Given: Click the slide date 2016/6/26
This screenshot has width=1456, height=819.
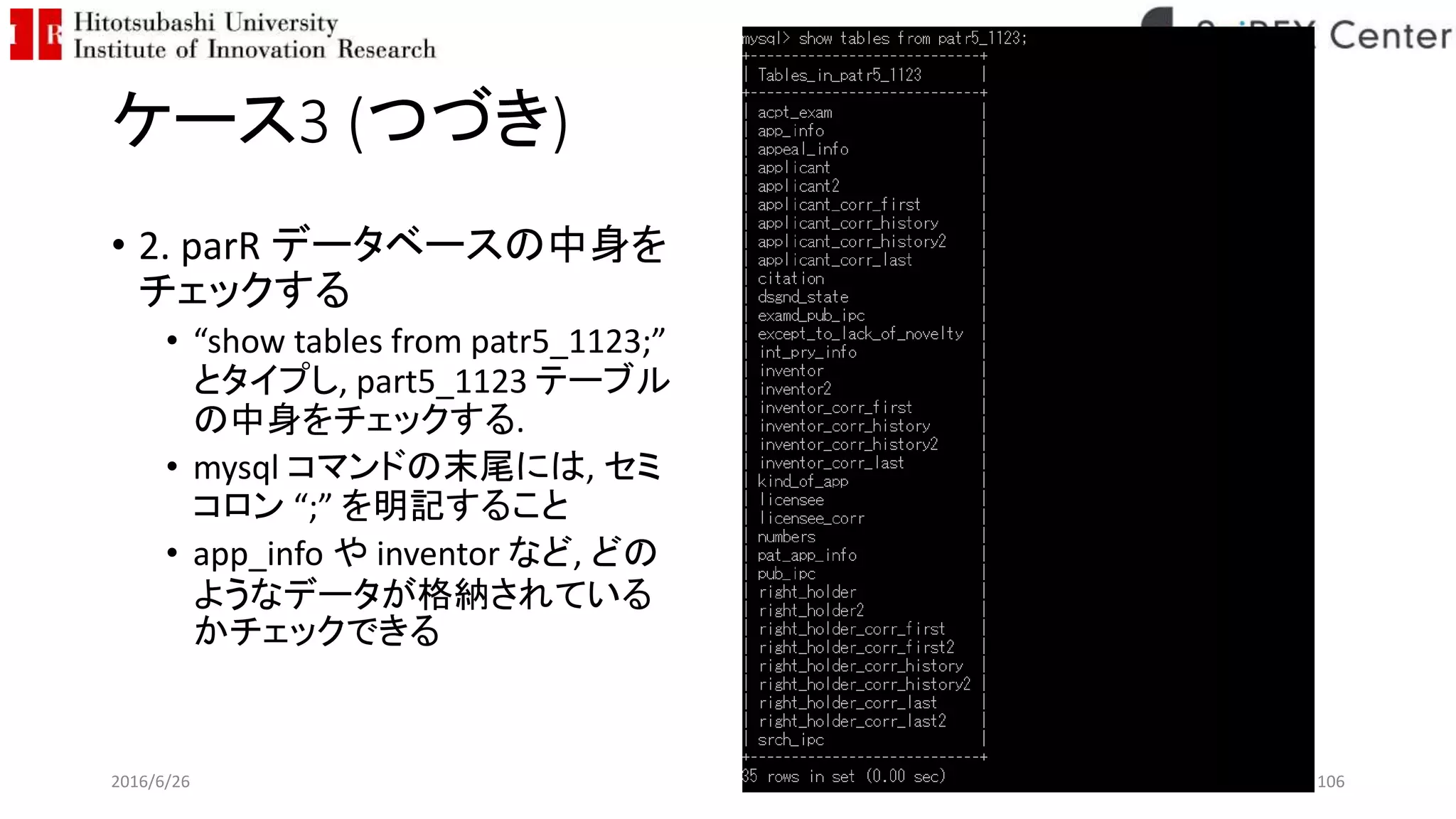Looking at the screenshot, I should (151, 782).
